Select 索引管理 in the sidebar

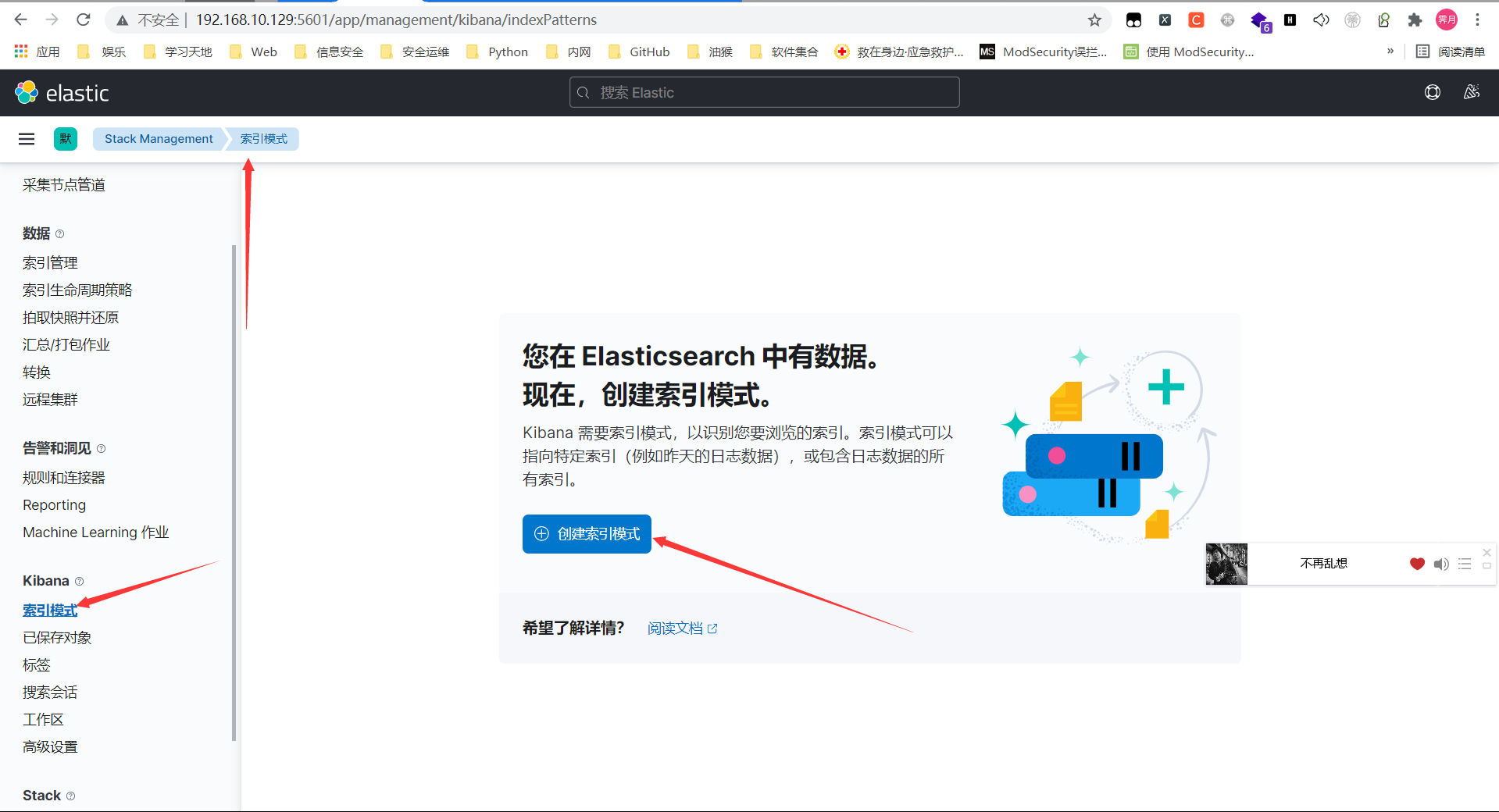[x=50, y=263]
